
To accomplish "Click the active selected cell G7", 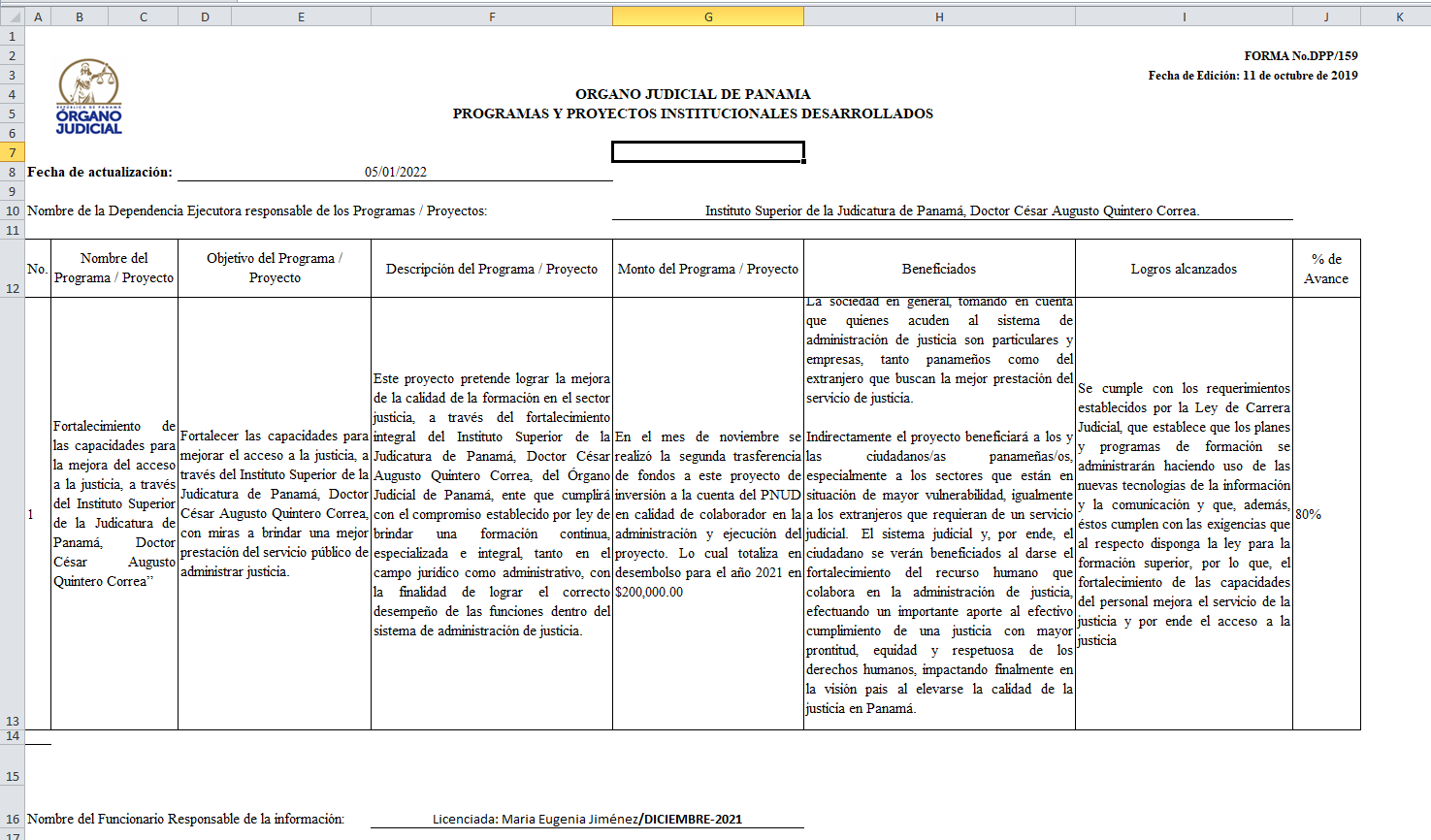I will (x=708, y=152).
